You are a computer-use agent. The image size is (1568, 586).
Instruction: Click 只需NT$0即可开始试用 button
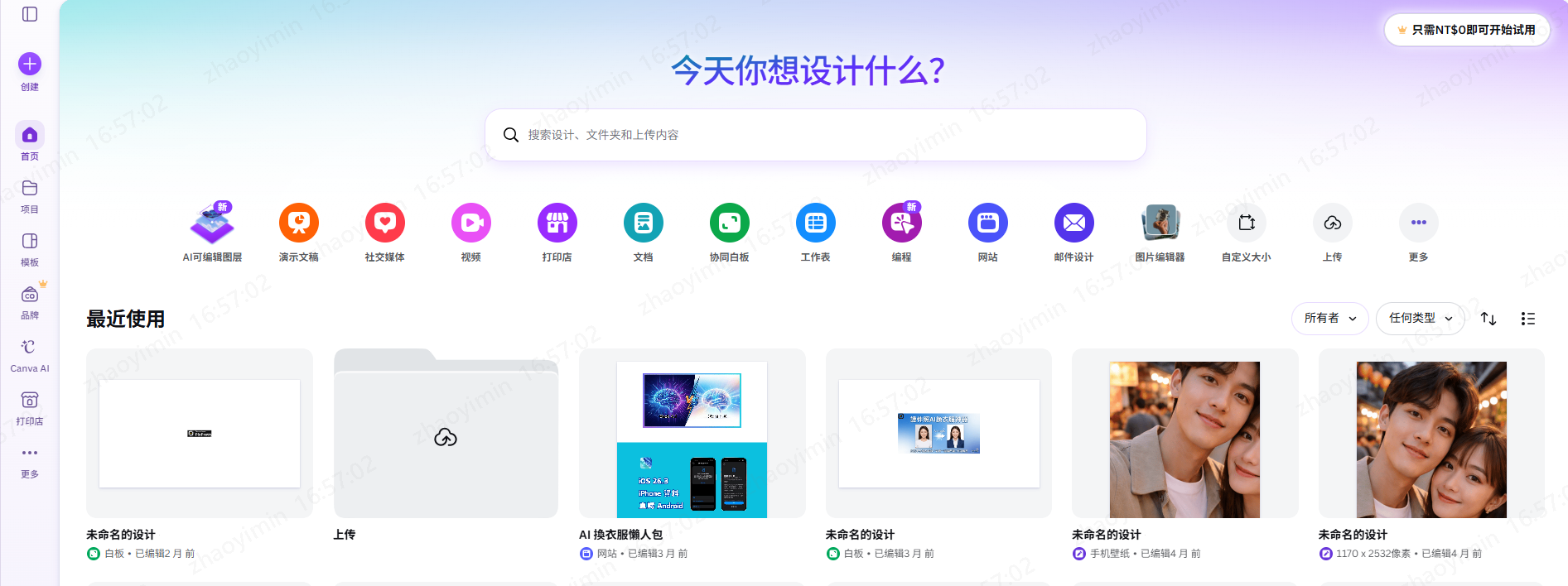[x=1467, y=30]
